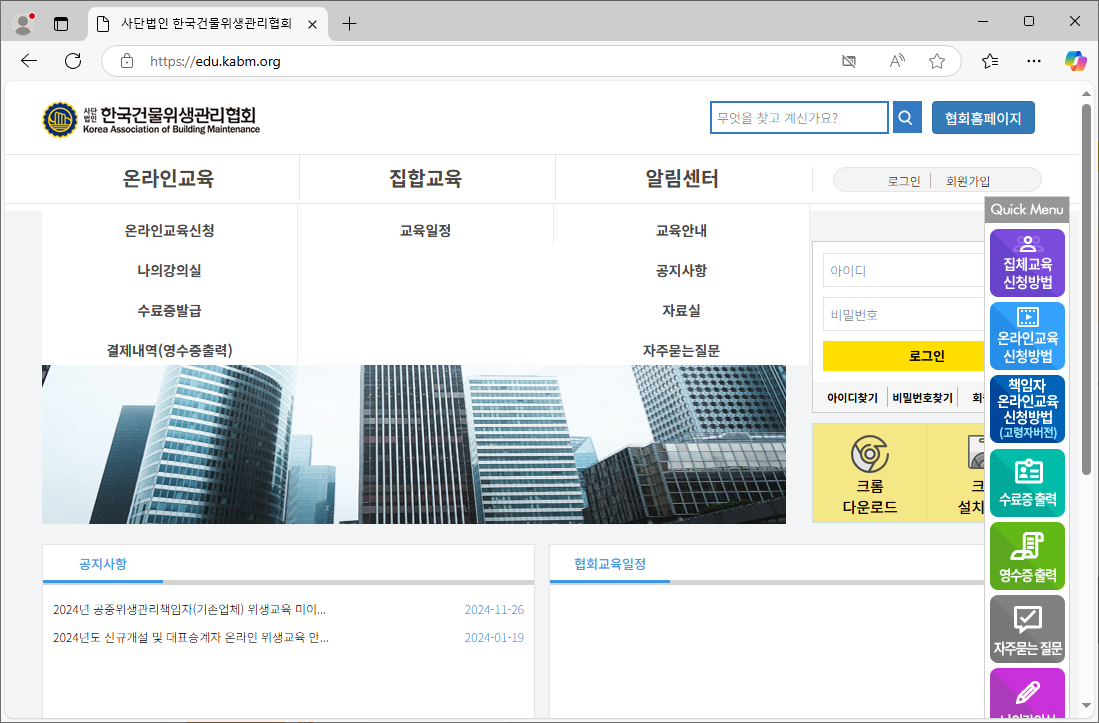This screenshot has height=723, width=1099.
Task: Click the 로그인 link in header
Action: pyautogui.click(x=903, y=181)
